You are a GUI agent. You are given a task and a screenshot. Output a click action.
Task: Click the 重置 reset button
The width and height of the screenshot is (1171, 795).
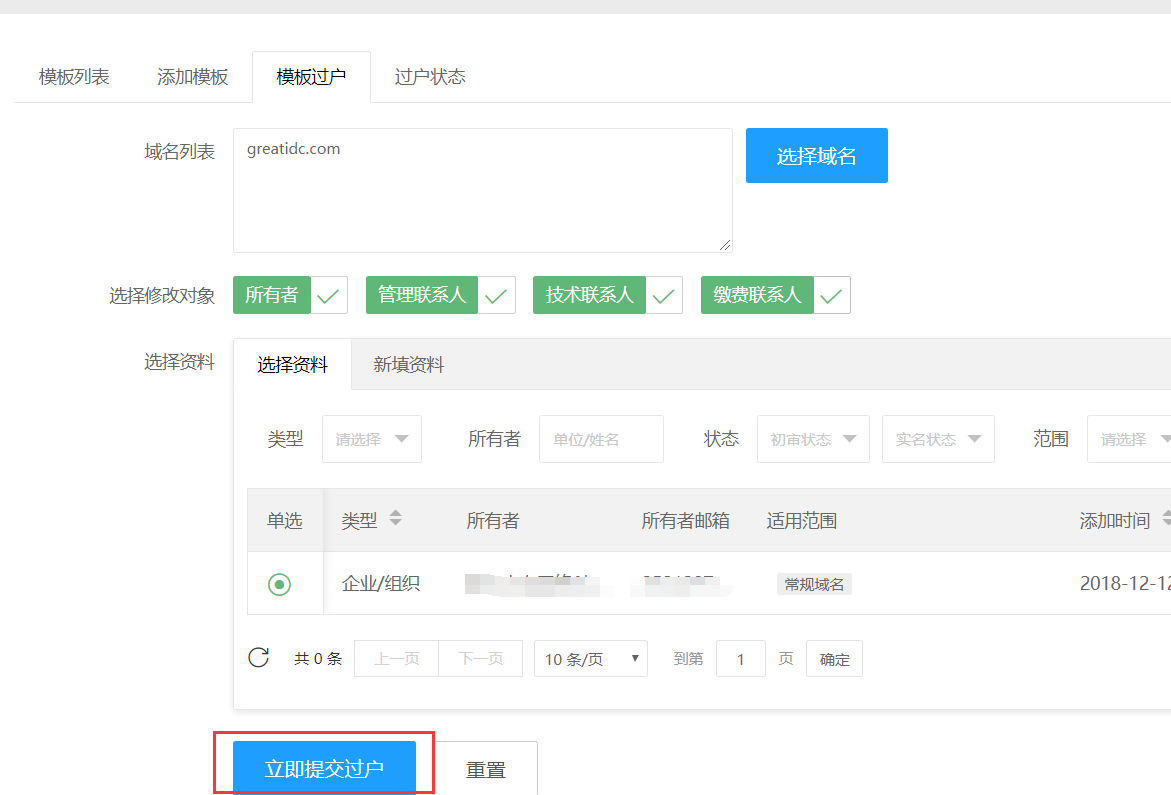[x=487, y=770]
